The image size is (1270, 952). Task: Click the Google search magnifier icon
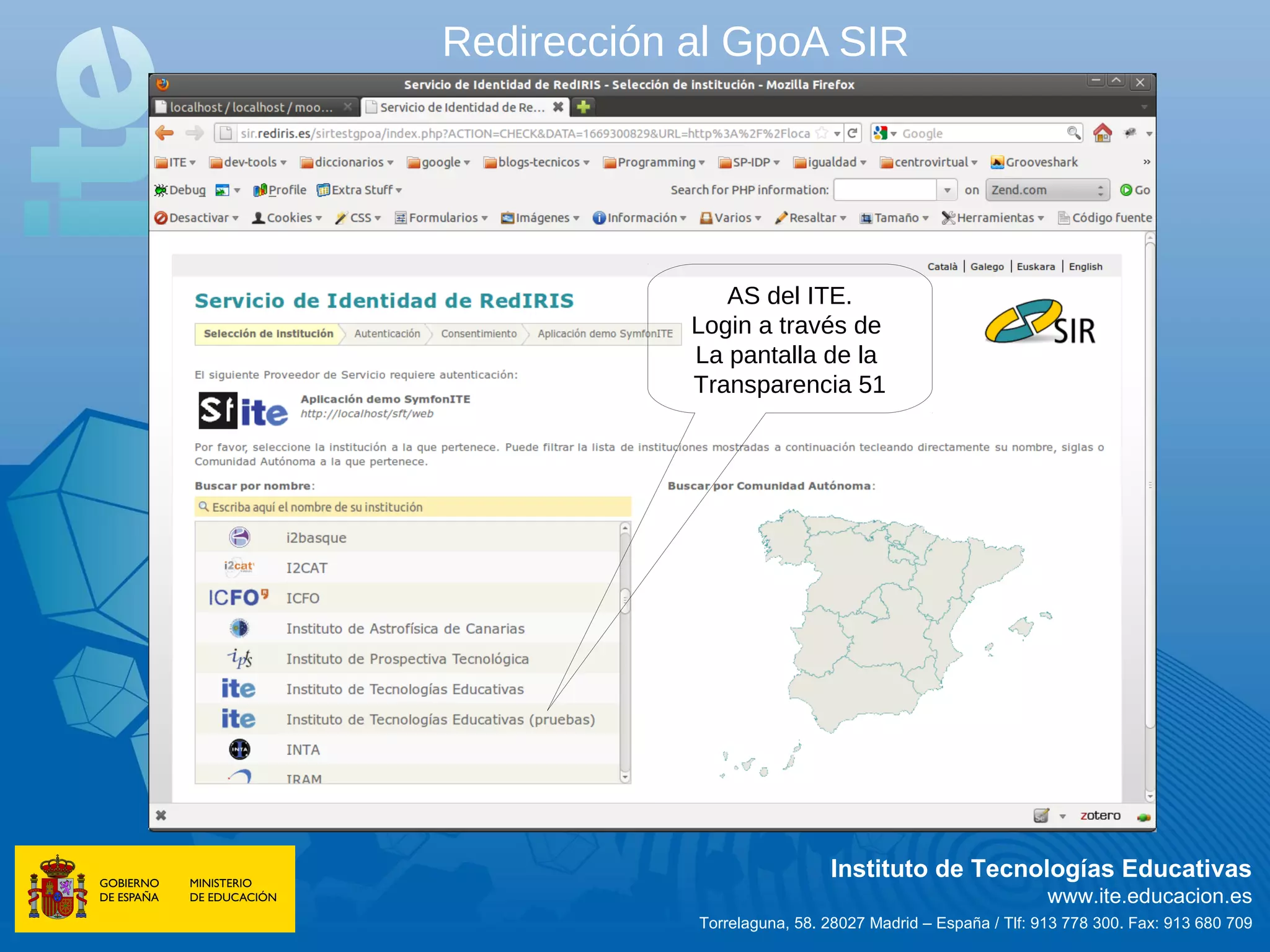(1073, 133)
